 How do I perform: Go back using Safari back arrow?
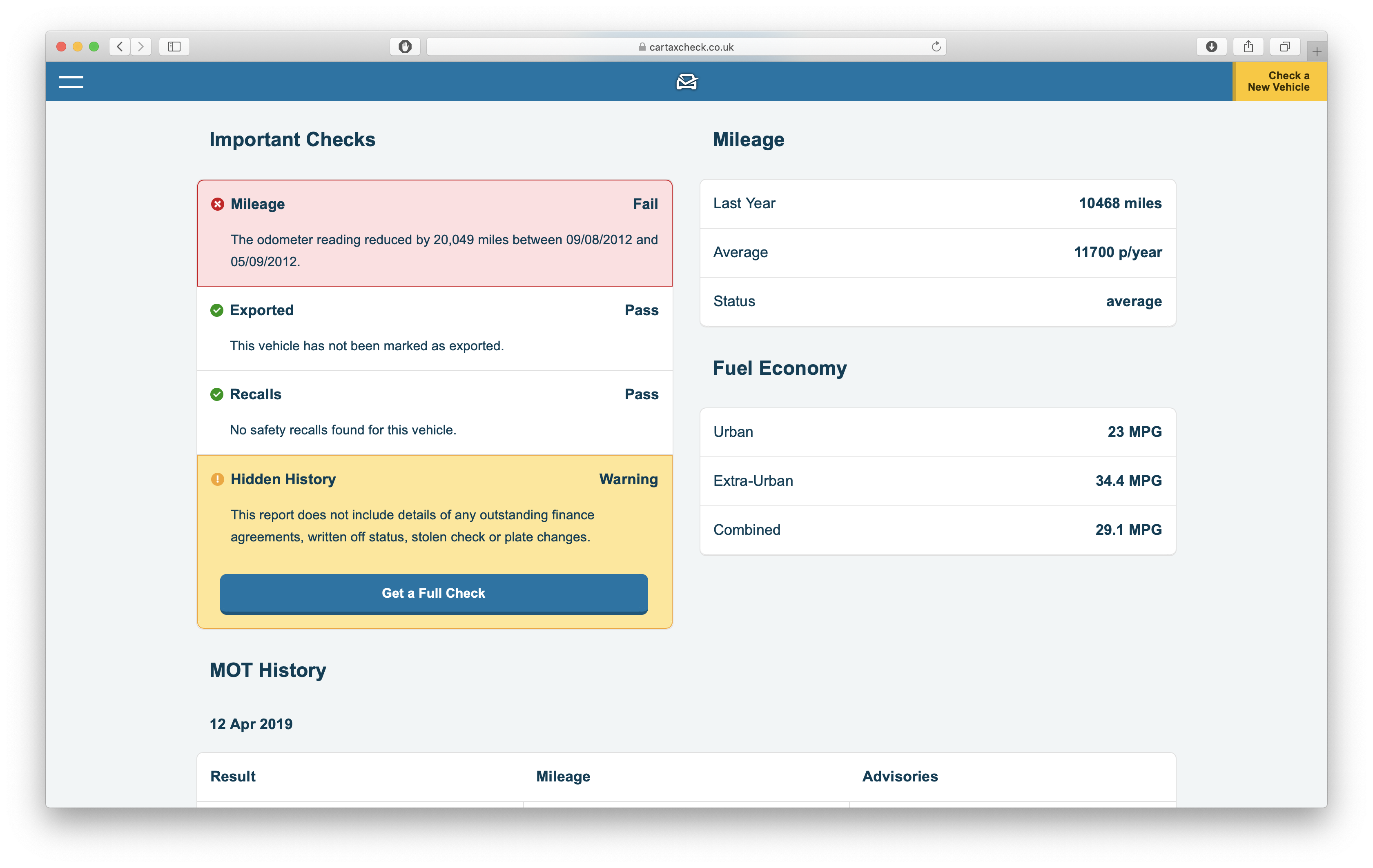pyautogui.click(x=120, y=47)
